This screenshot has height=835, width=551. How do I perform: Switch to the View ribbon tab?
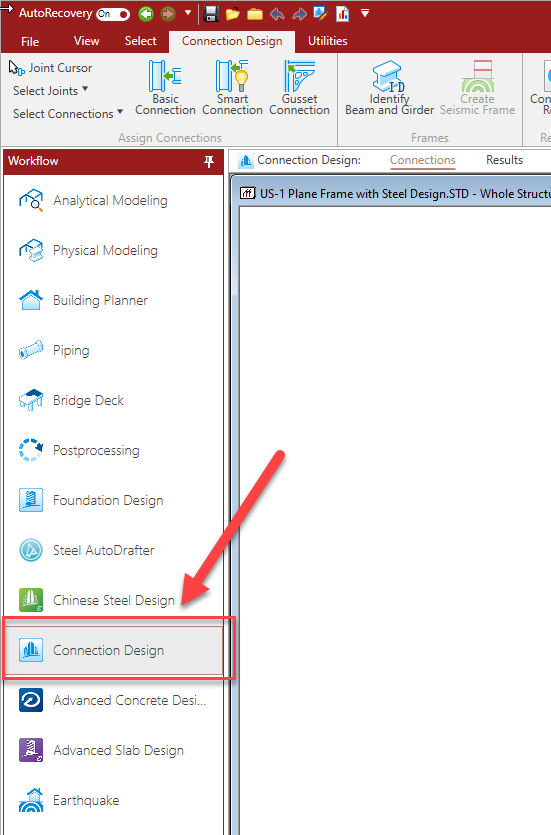point(86,41)
